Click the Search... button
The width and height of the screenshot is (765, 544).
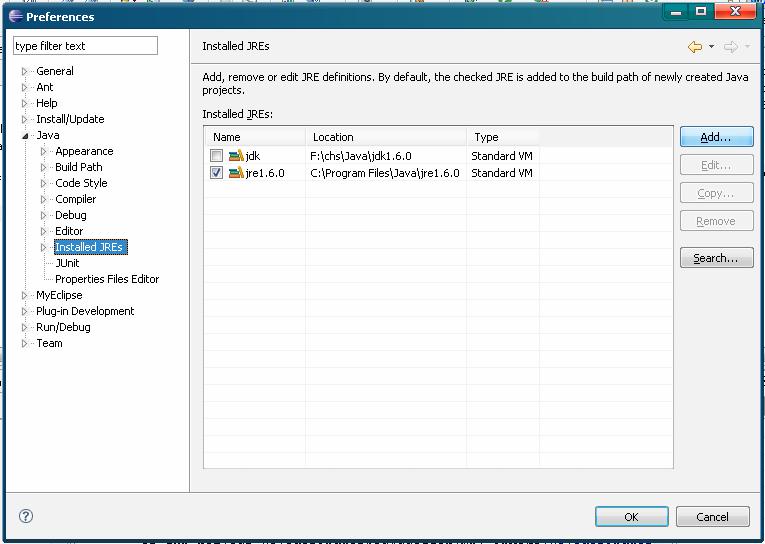[717, 258]
